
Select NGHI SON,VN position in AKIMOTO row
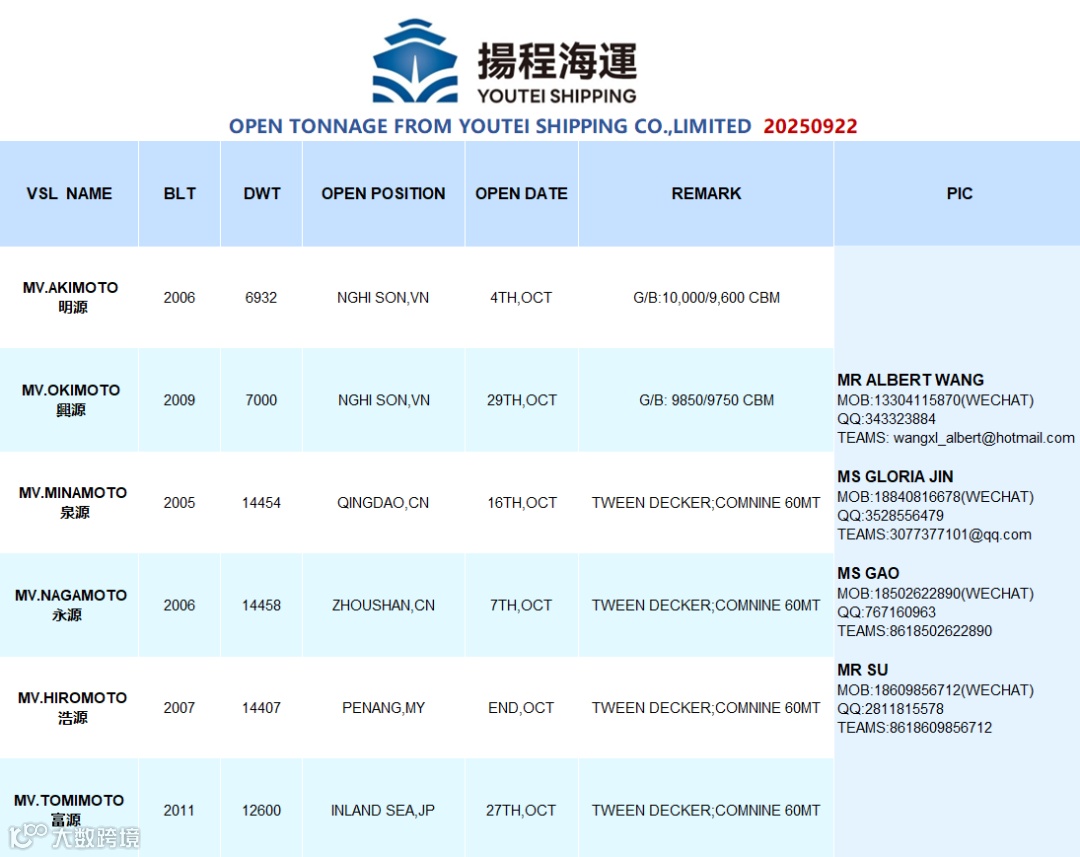[383, 298]
